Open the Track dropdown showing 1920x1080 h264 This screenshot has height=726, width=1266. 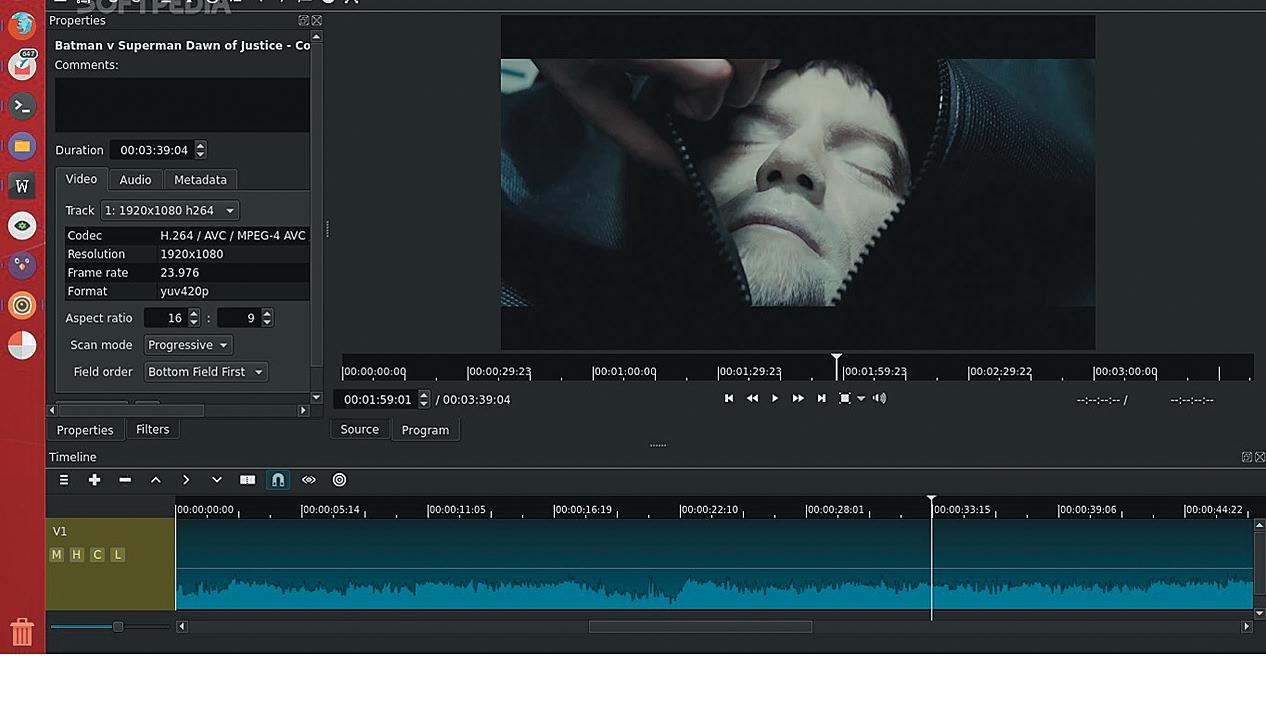(x=169, y=211)
